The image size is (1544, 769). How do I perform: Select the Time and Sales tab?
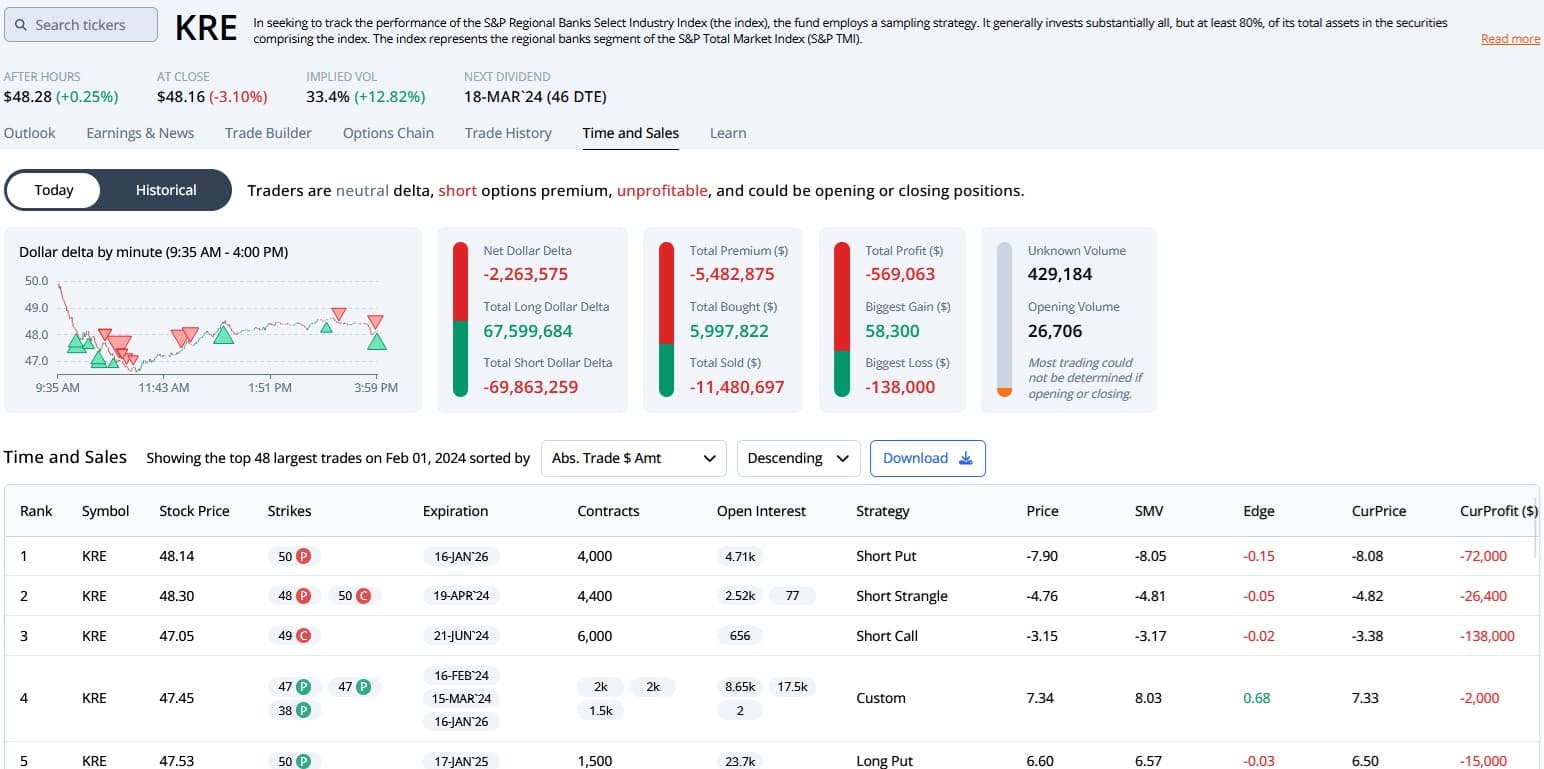tap(631, 133)
